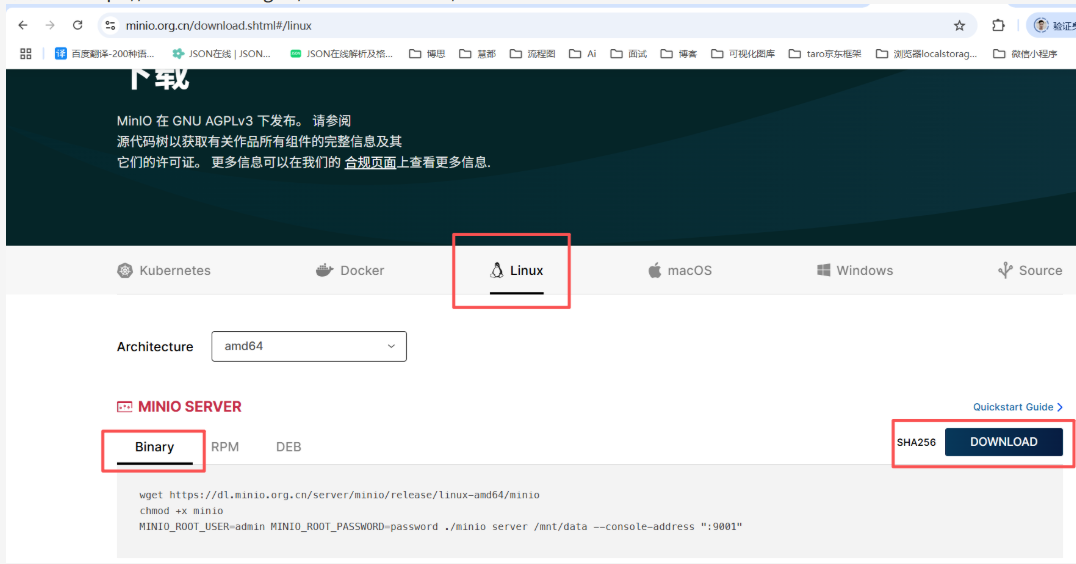Viewport: 1076px width, 564px height.
Task: Open the 可视化图库 bookmarks folder
Action: point(743,54)
